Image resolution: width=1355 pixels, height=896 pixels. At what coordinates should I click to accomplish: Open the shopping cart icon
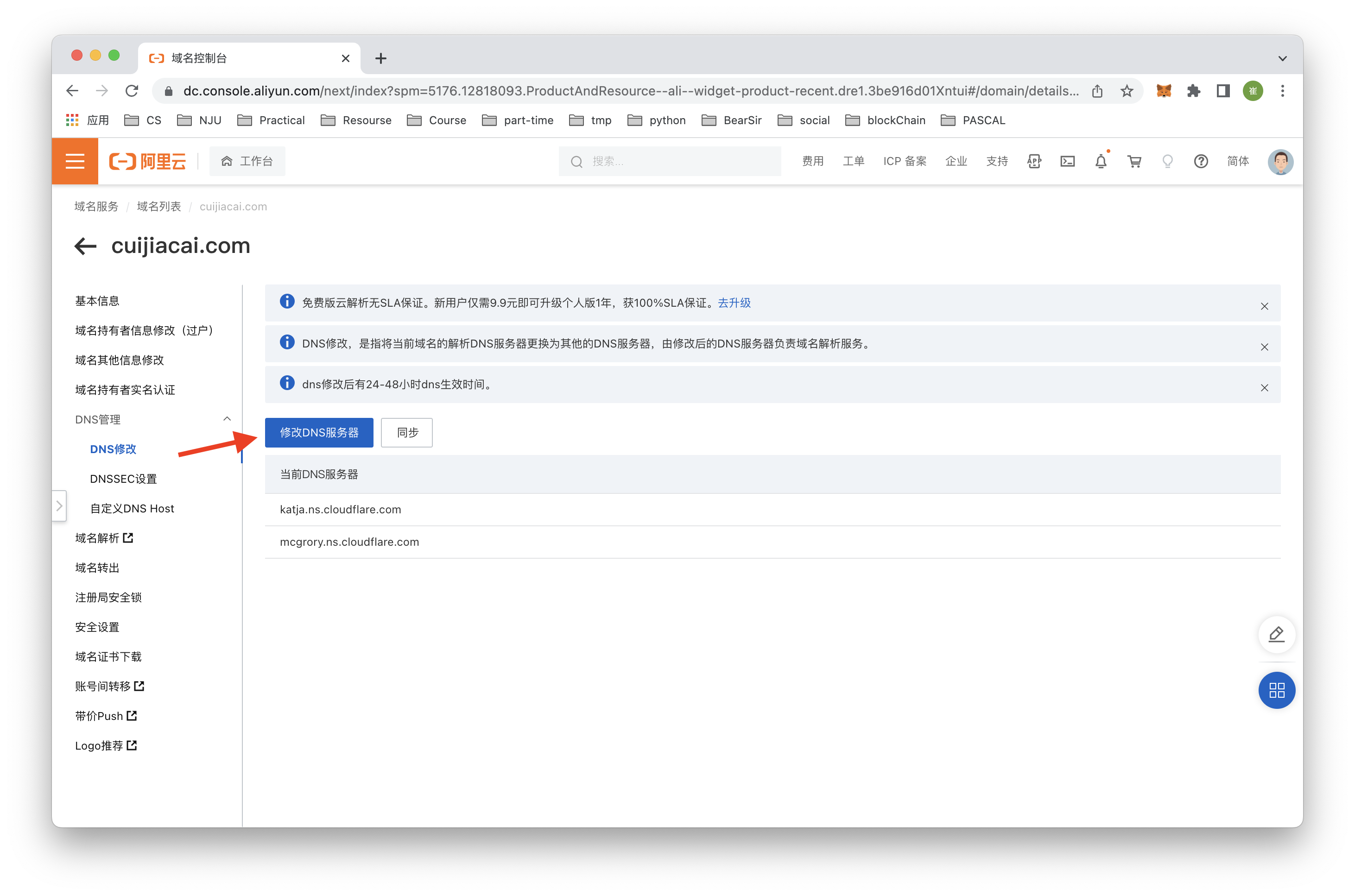click(1134, 161)
